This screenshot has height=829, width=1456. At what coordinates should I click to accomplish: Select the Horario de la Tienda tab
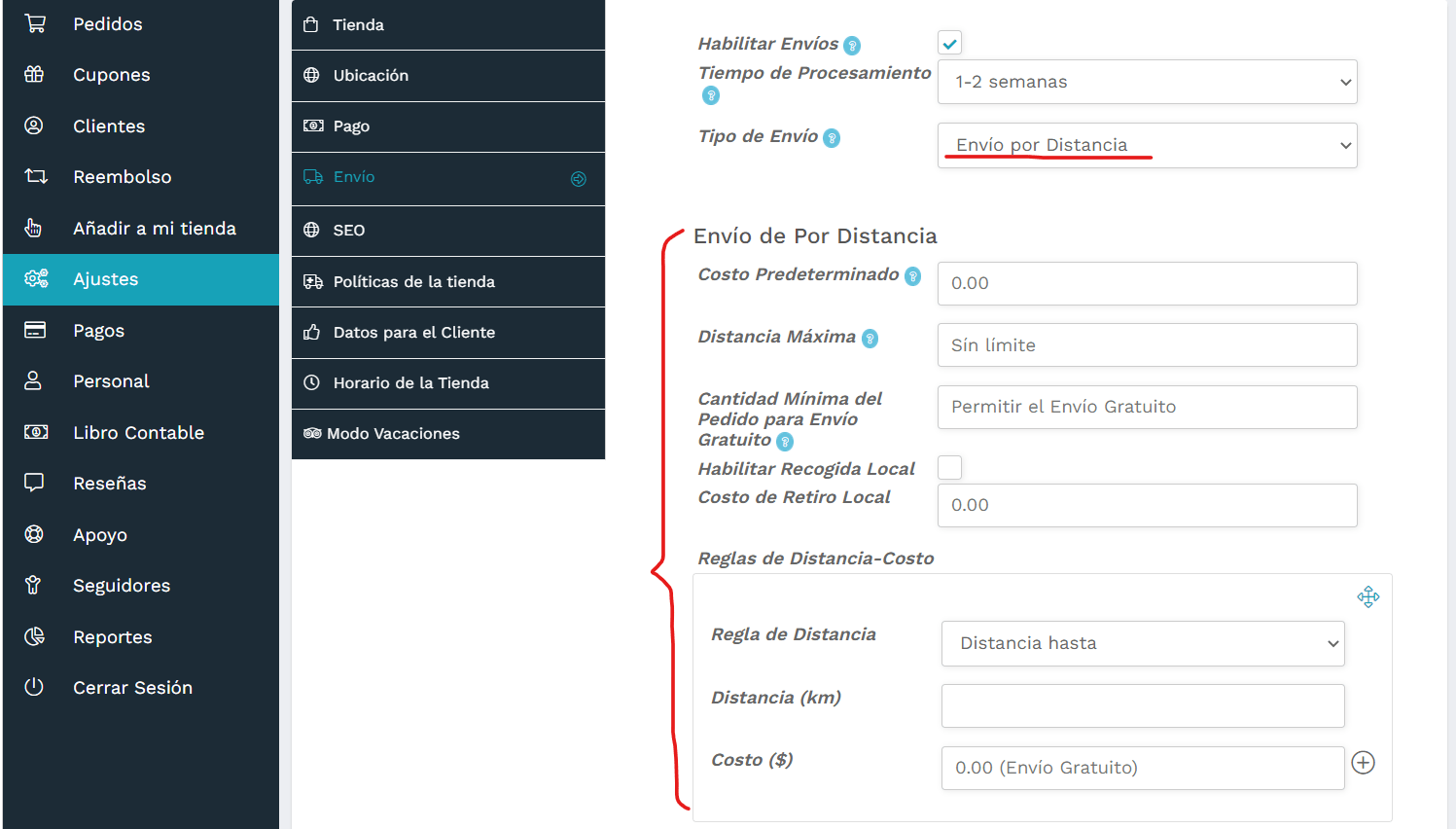pos(410,383)
